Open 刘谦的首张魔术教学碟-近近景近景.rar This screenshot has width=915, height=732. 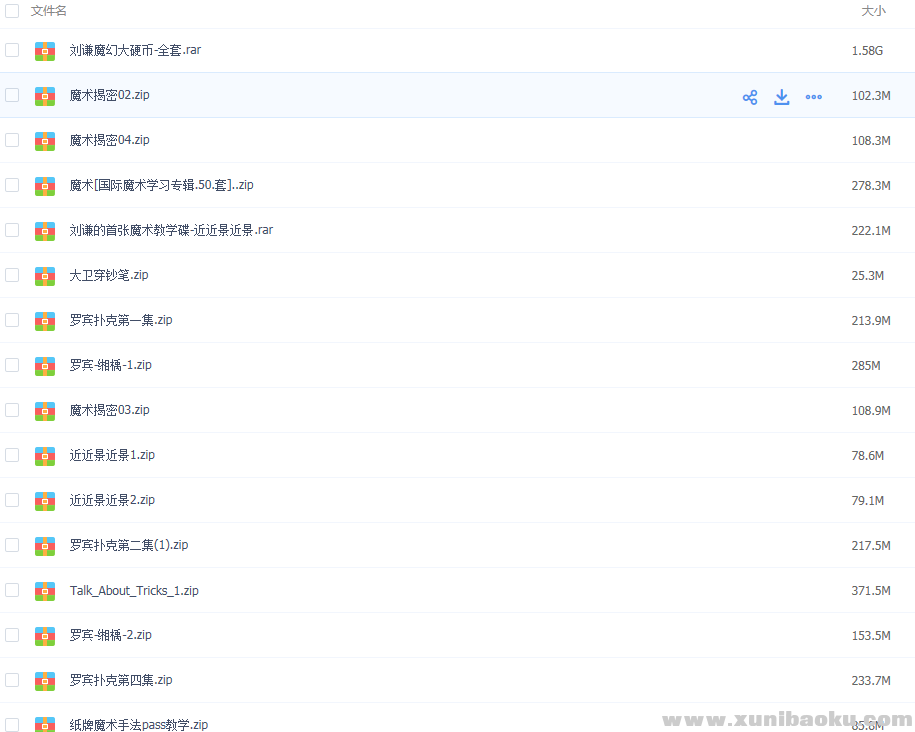170,230
